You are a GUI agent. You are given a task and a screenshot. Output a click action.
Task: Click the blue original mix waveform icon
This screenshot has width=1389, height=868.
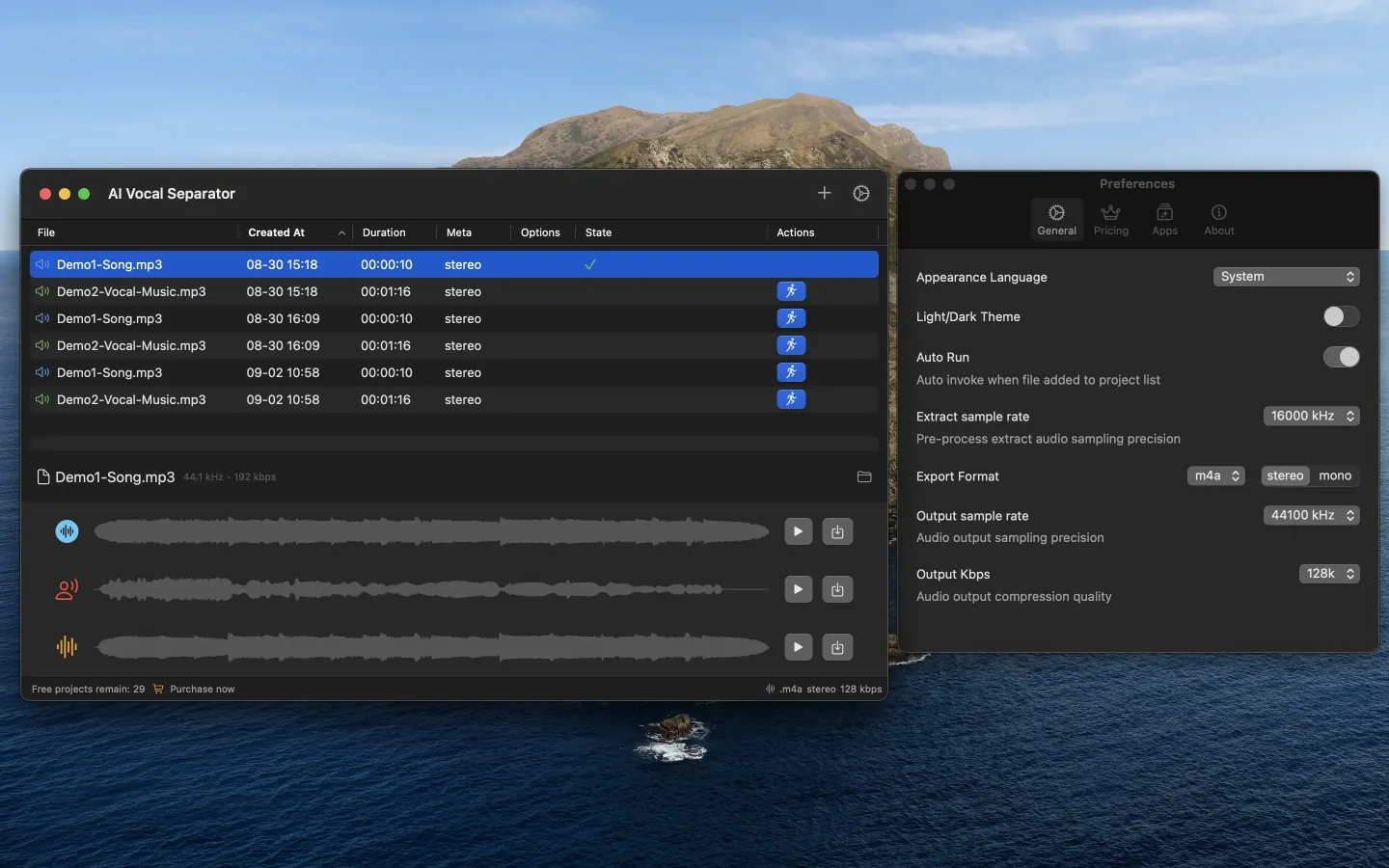pyautogui.click(x=67, y=531)
